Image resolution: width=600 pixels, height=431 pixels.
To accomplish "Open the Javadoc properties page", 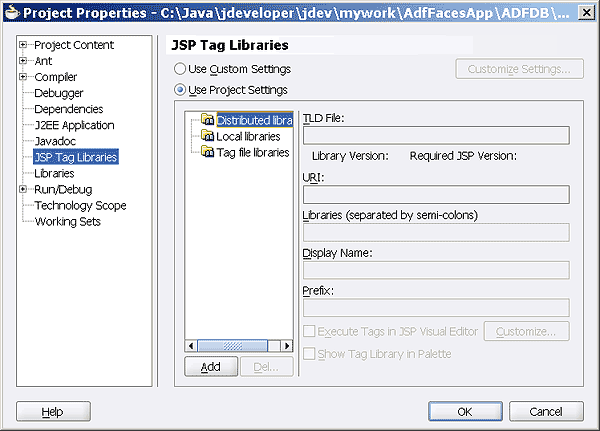I will coord(55,142).
